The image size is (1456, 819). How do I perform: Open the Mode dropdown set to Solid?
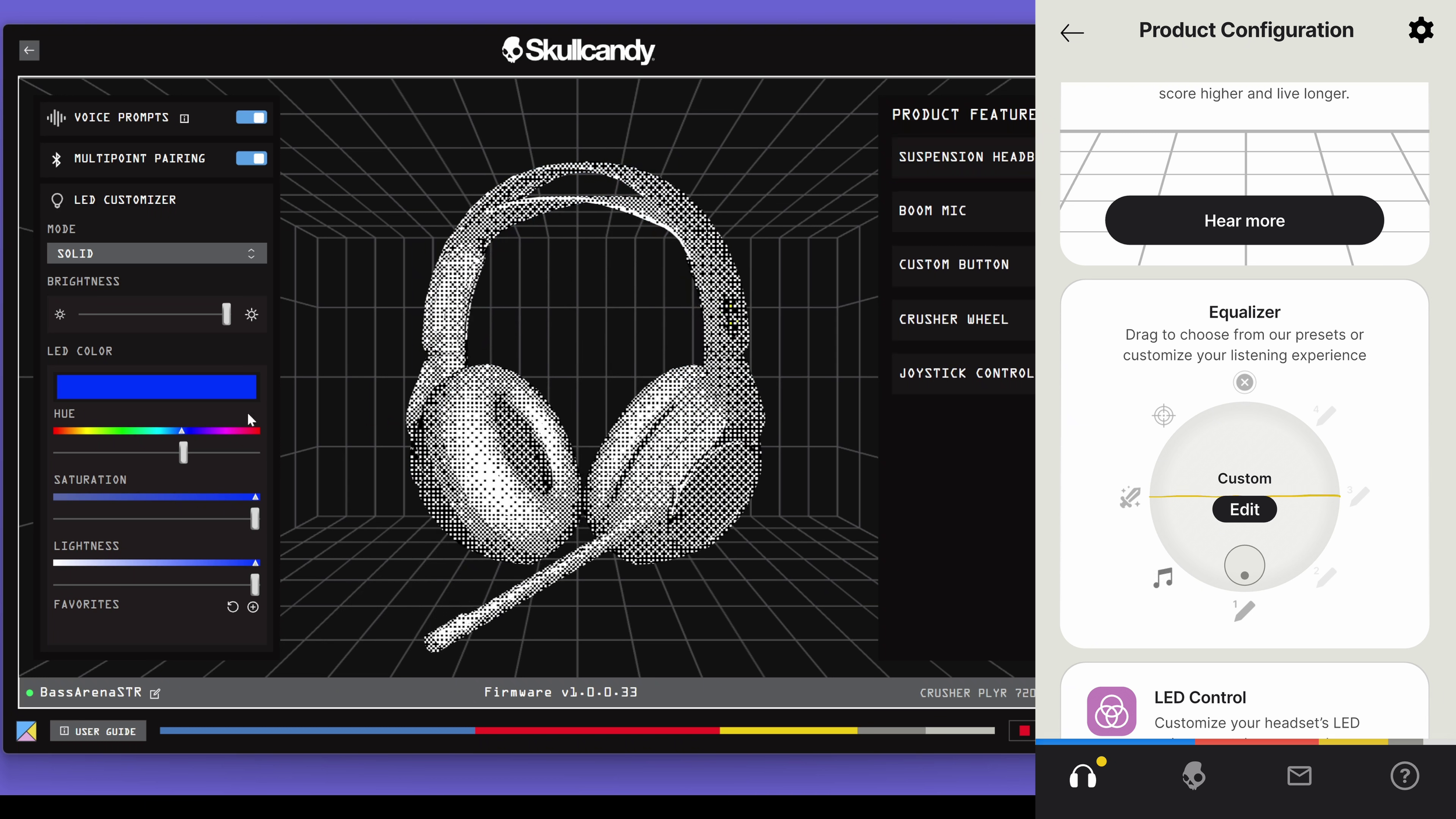click(156, 253)
